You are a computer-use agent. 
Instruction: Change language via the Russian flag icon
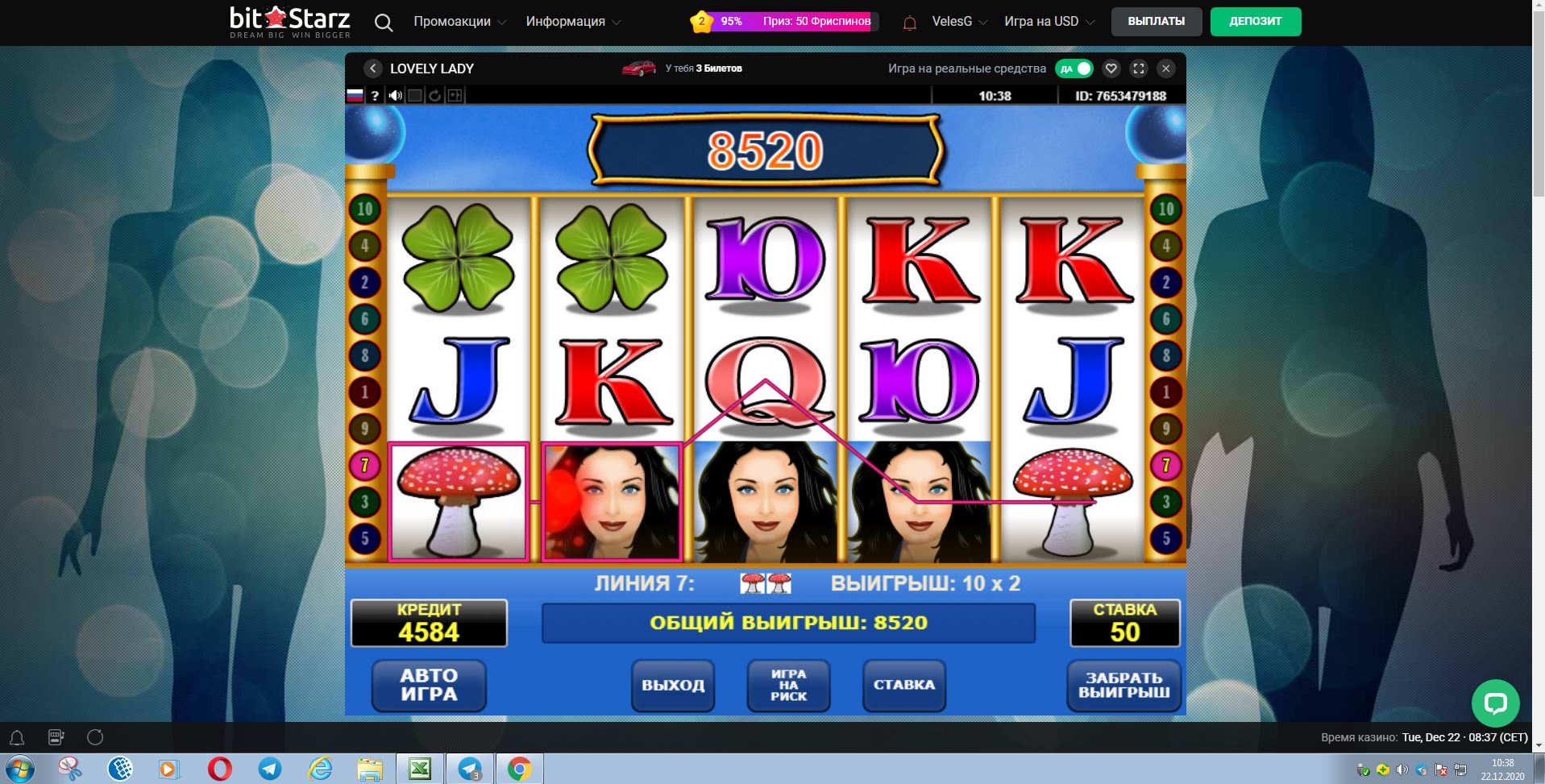355,96
